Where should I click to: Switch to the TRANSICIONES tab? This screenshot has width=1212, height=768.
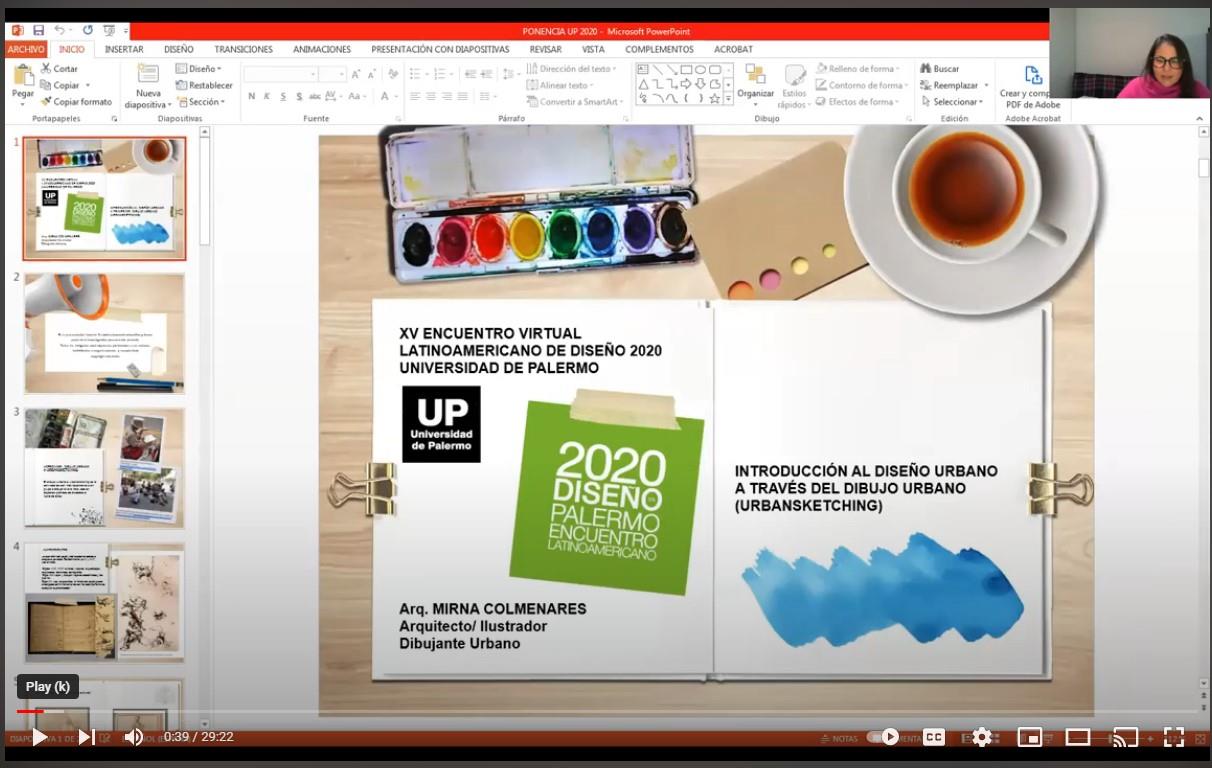[x=243, y=49]
